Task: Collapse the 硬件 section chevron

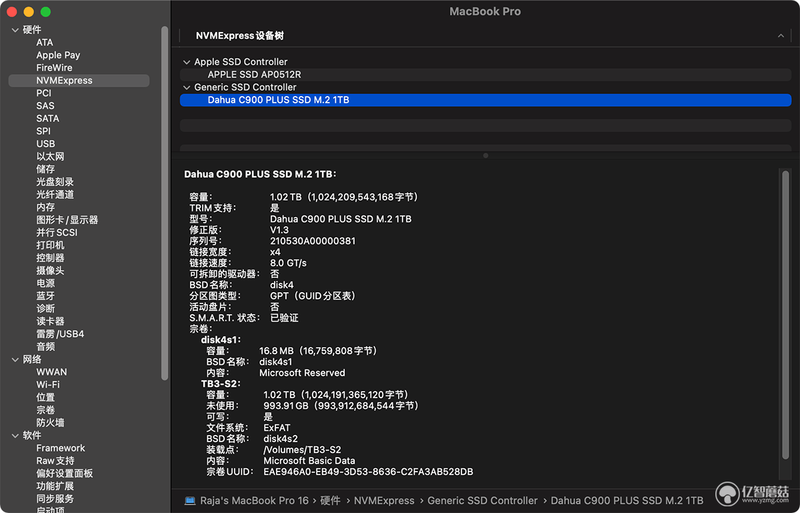Action: click(15, 30)
